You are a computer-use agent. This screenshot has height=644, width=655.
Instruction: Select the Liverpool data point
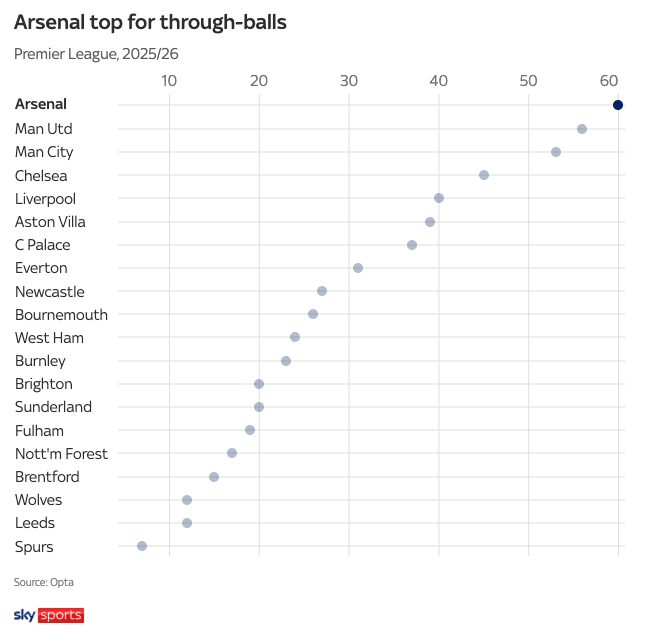coord(439,198)
